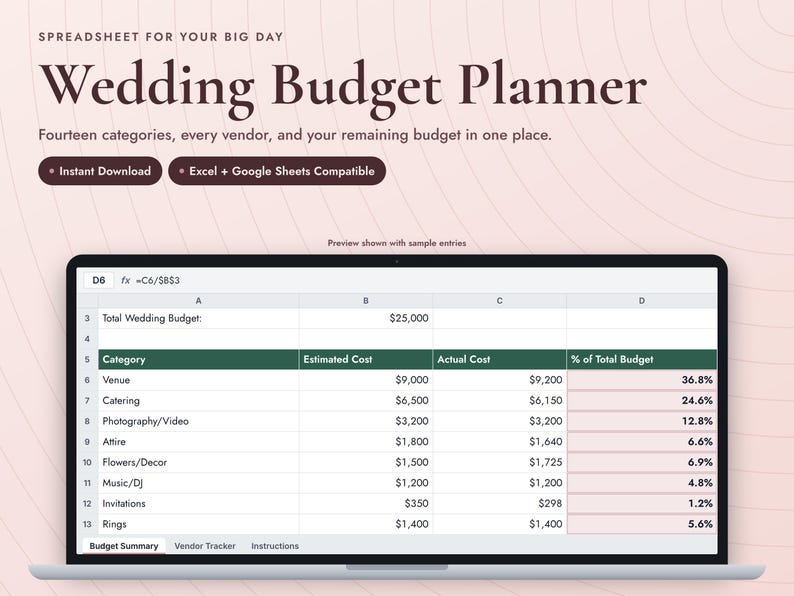This screenshot has height=596, width=794.
Task: Select the 4.8% percentage cell
Action: [x=642, y=483]
